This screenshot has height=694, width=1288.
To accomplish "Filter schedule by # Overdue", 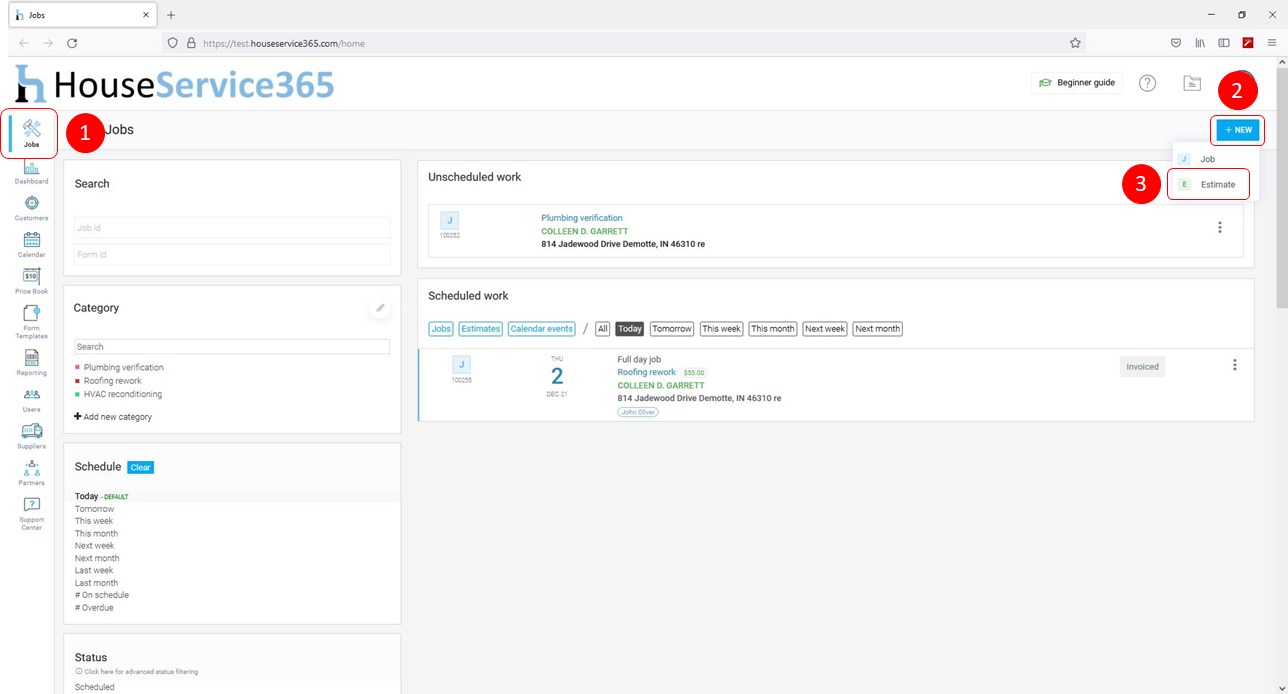I will tap(94, 608).
